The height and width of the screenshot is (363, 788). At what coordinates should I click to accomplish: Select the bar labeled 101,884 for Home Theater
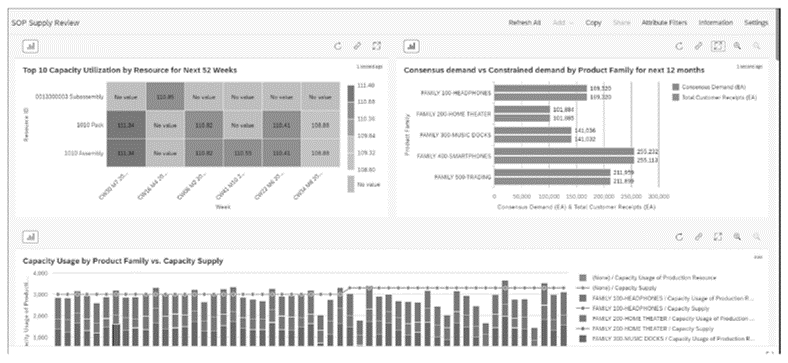coord(522,109)
